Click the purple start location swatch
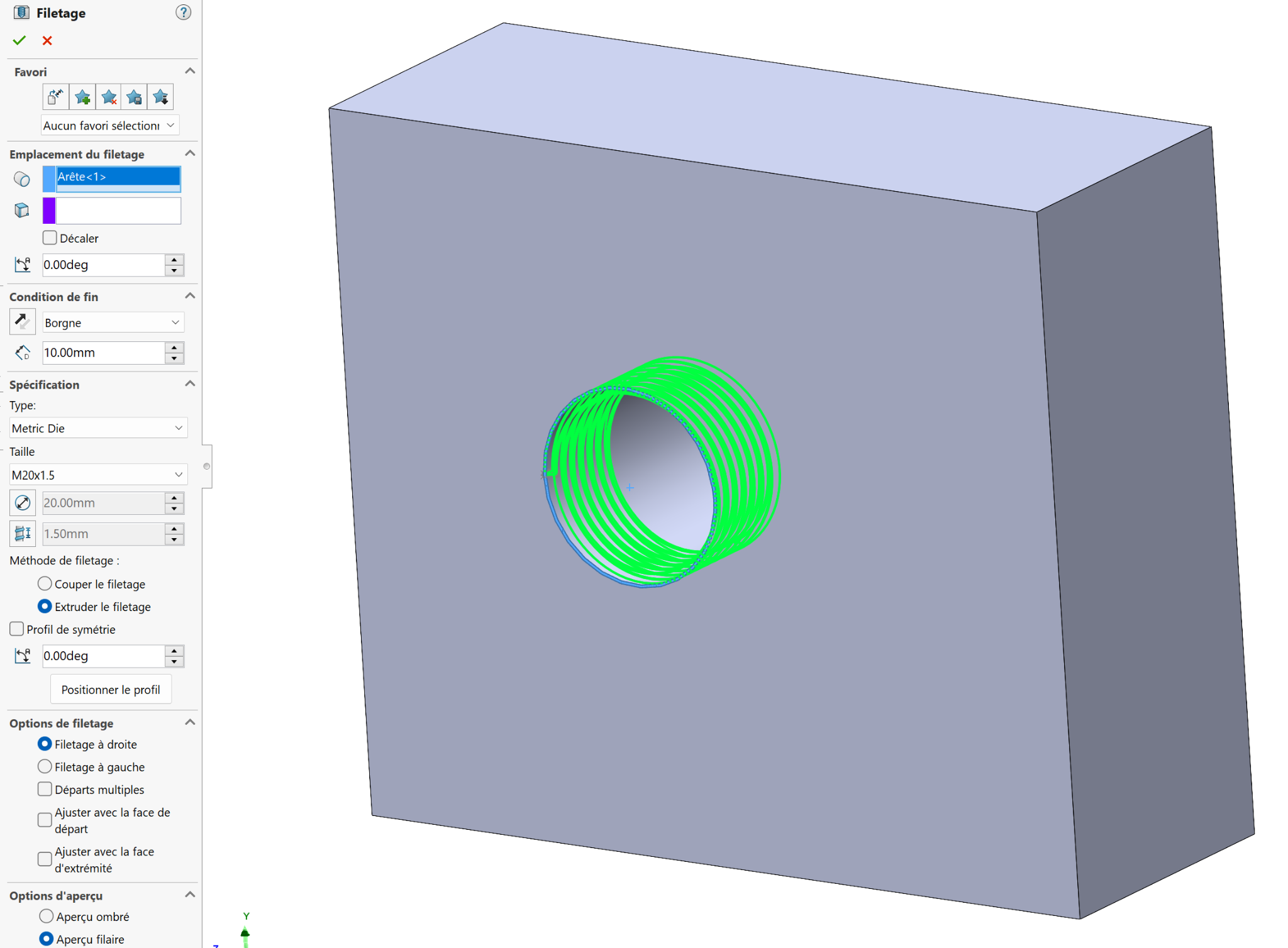 click(49, 211)
